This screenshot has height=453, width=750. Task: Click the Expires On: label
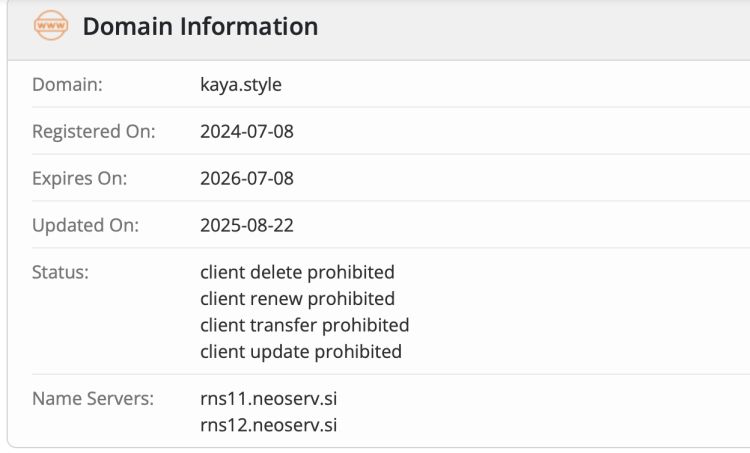click(80, 179)
